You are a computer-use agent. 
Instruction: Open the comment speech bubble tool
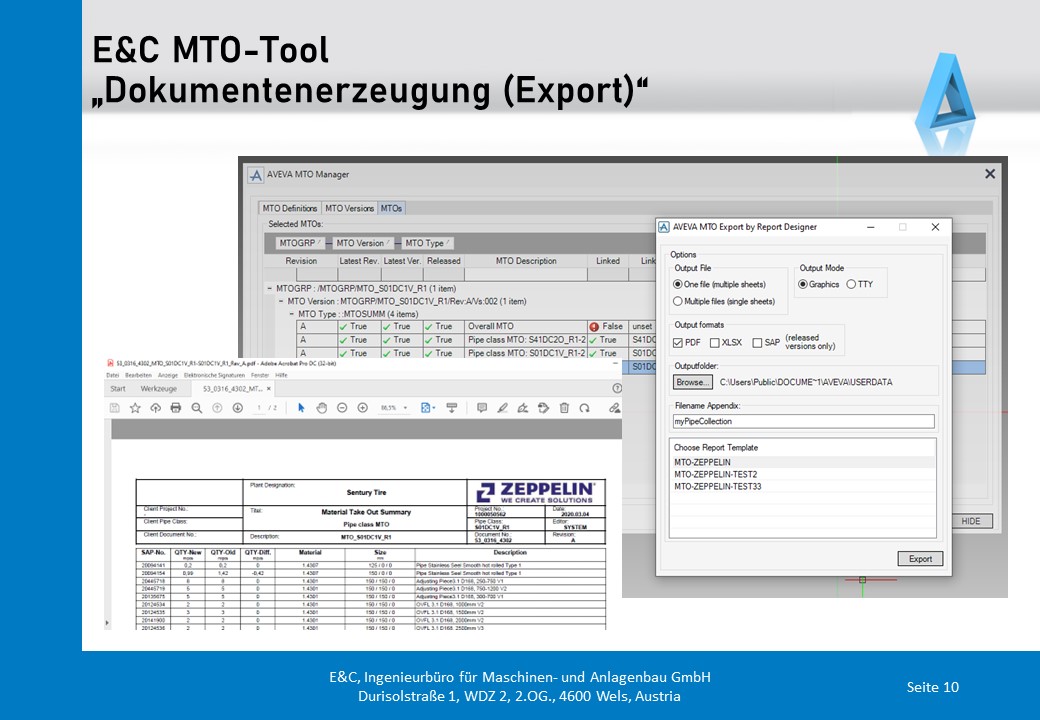click(481, 408)
